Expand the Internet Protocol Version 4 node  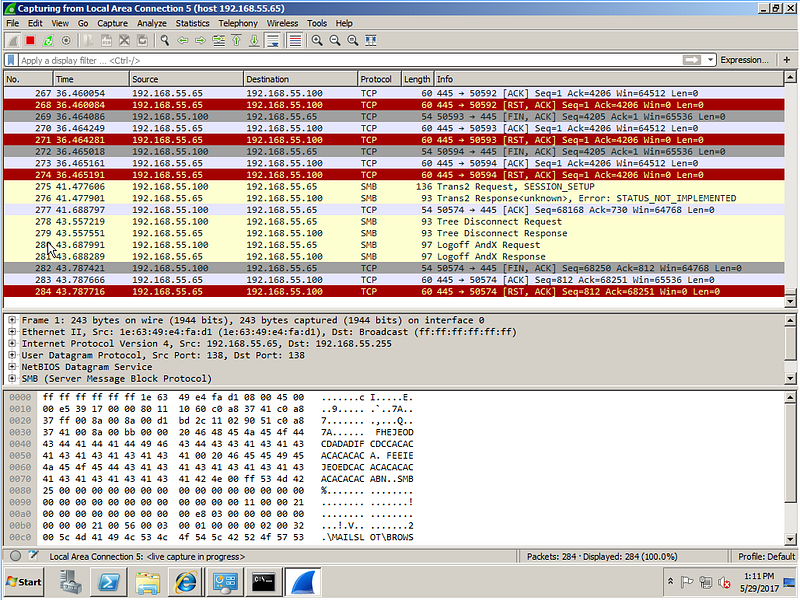[12, 343]
